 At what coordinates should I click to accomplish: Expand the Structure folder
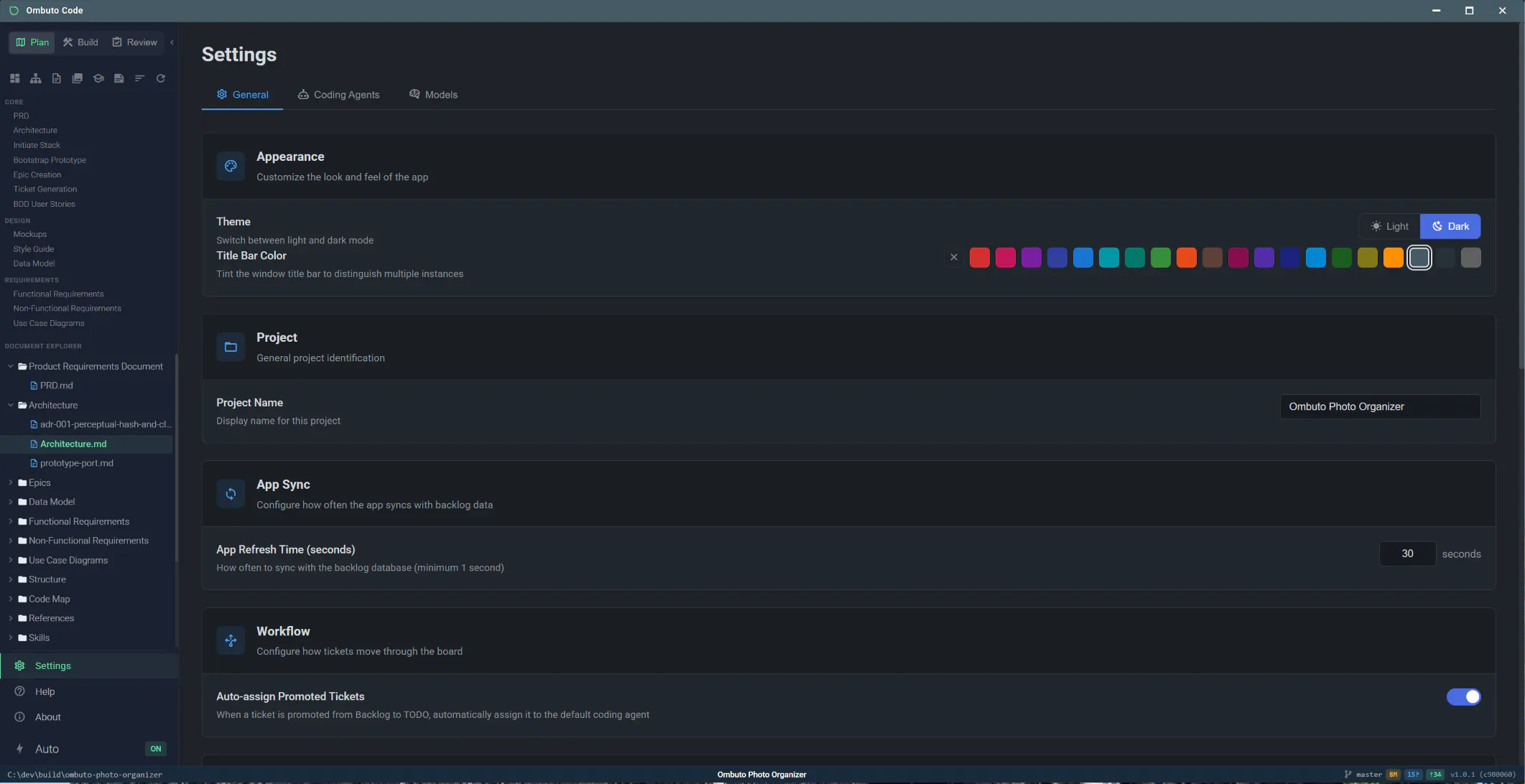point(11,579)
